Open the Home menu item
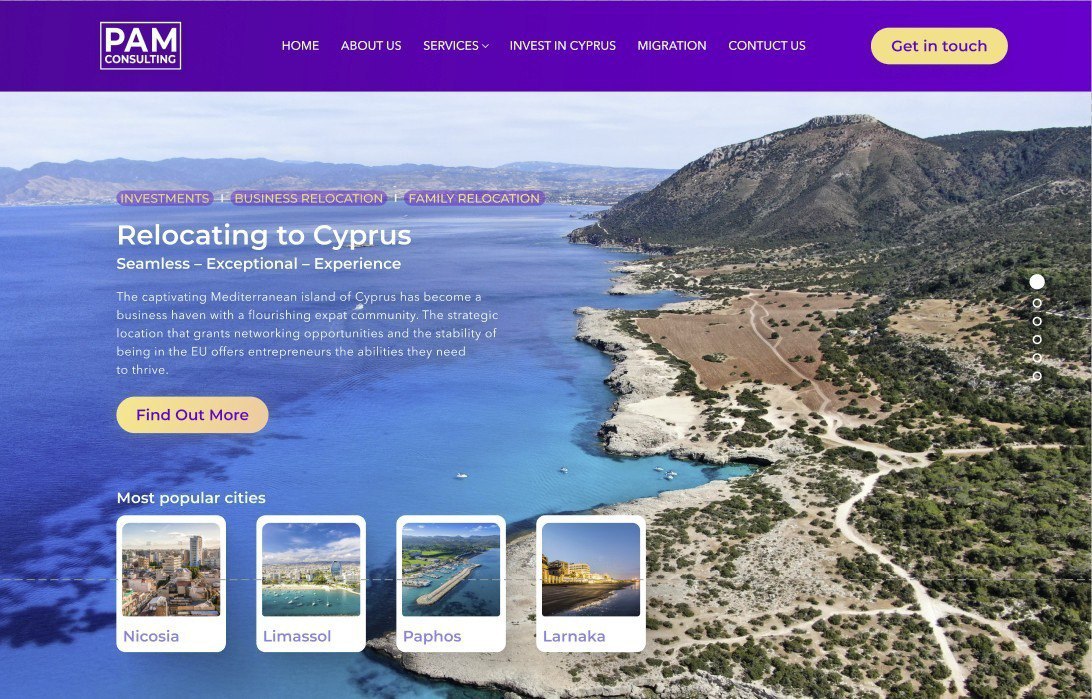This screenshot has height=699, width=1092. (300, 45)
